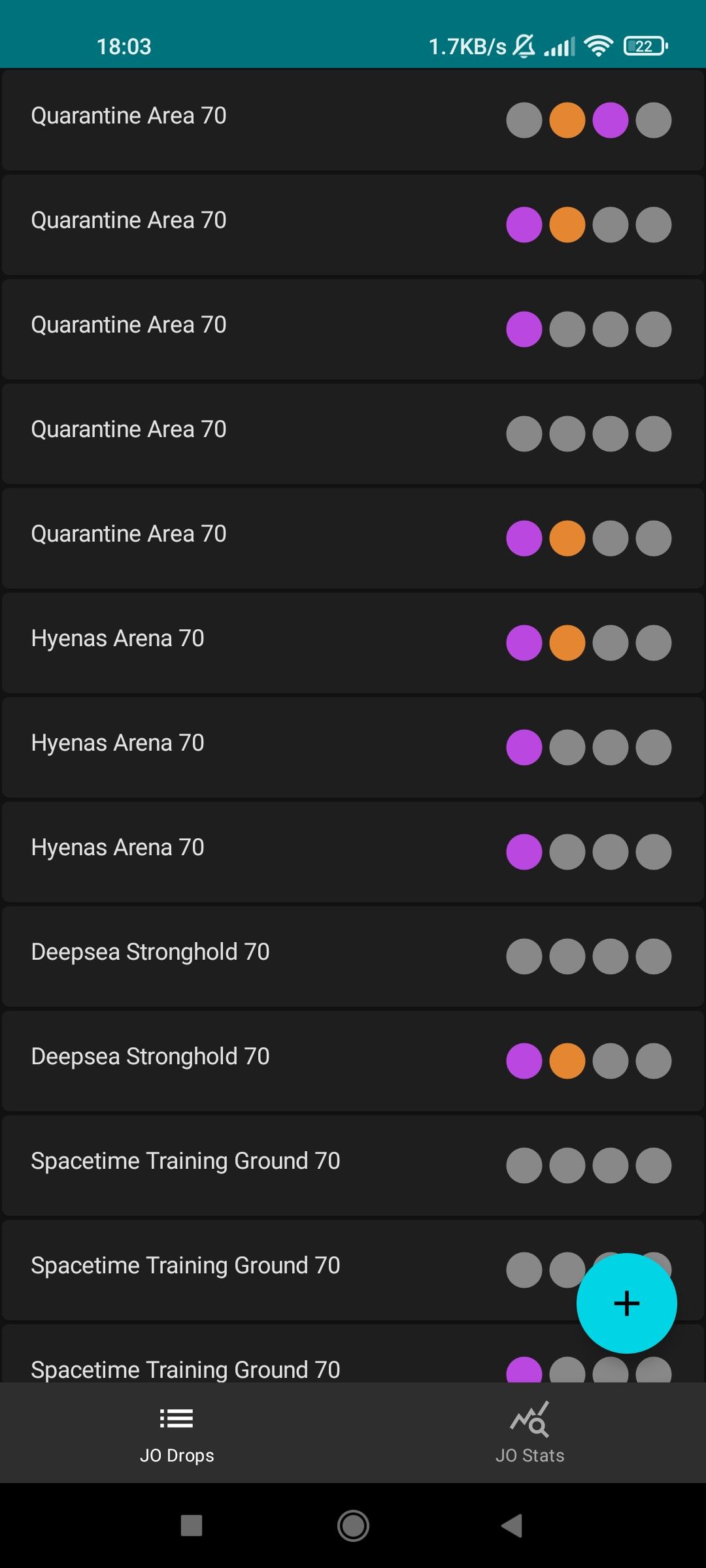The width and height of the screenshot is (706, 1568).
Task: Tap the JO Drops list icon
Action: 176,1418
